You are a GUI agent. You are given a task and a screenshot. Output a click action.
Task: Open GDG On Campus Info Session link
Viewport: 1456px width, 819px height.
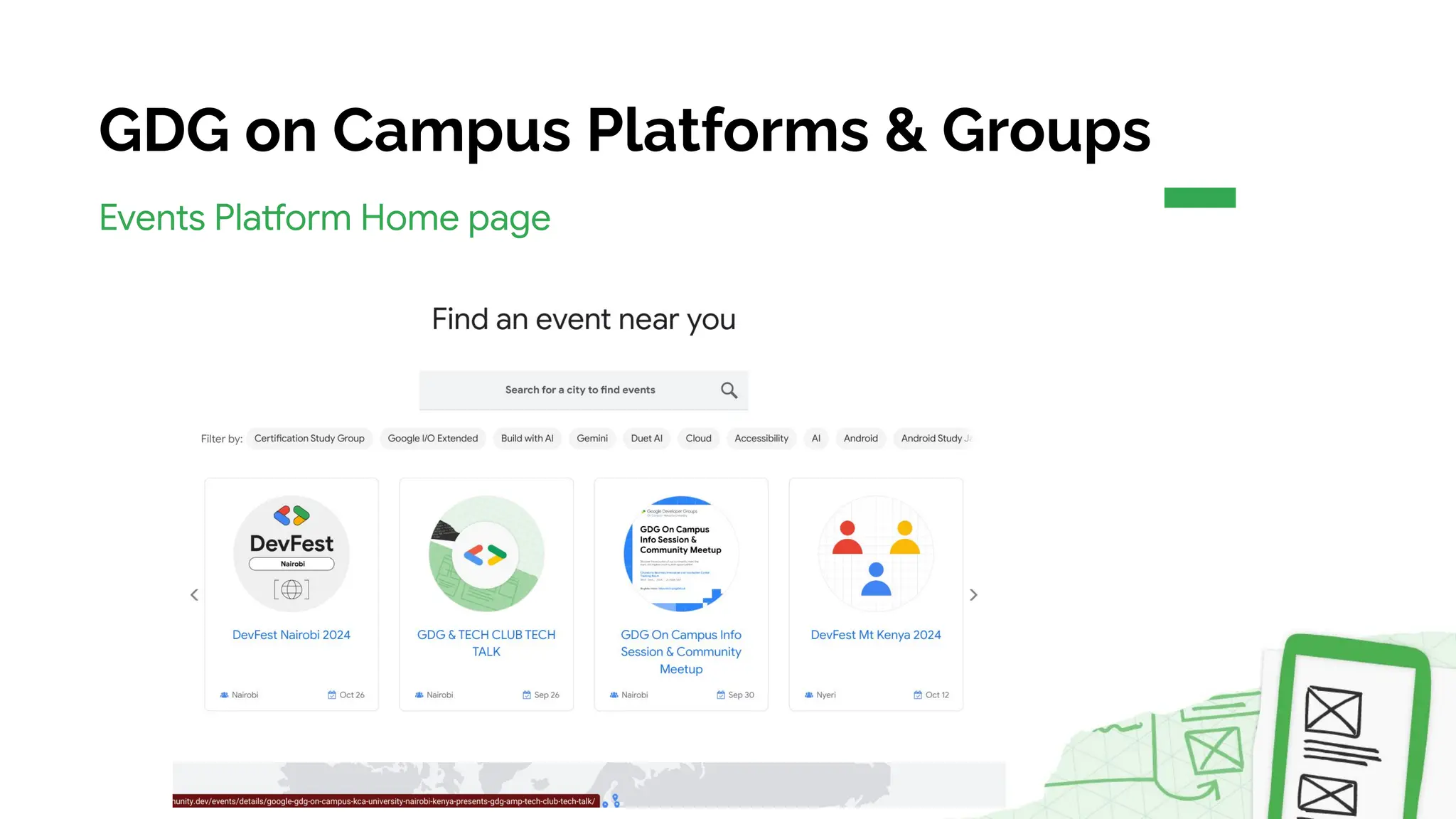(x=681, y=652)
